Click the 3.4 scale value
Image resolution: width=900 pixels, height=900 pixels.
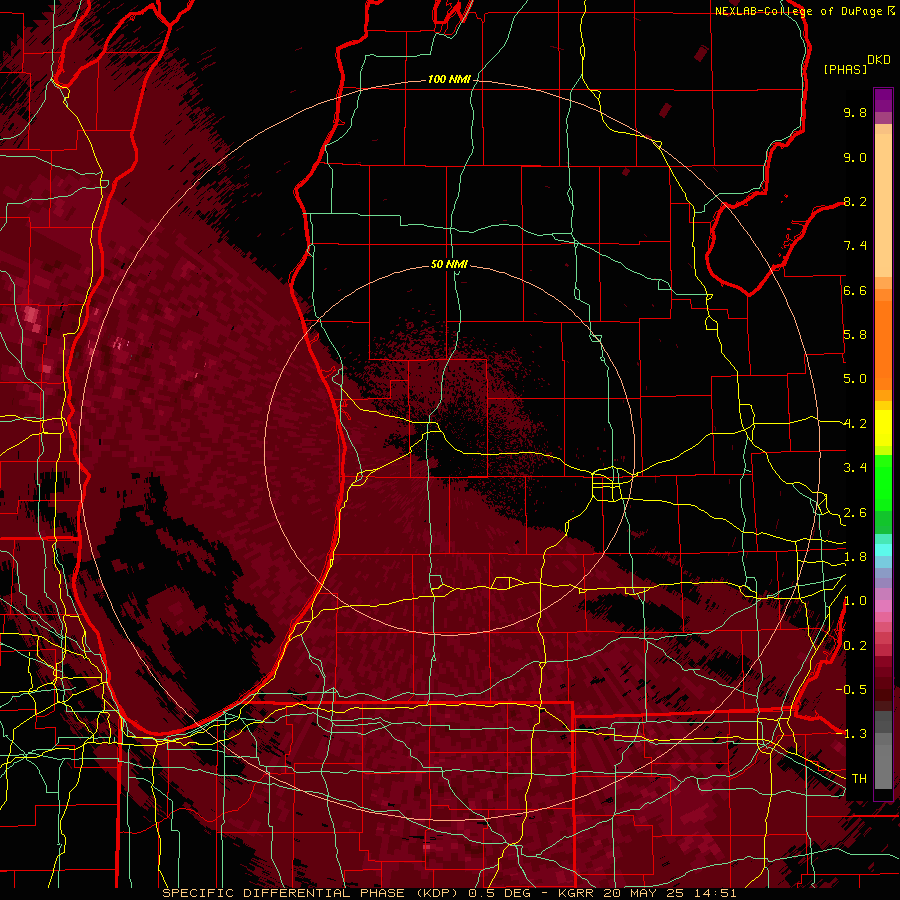click(855, 468)
